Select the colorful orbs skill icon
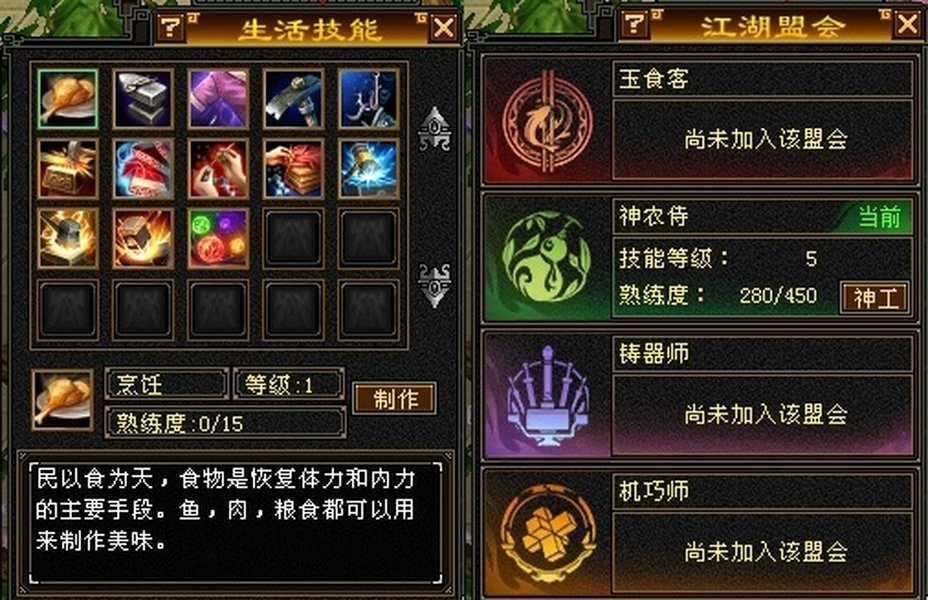The image size is (928, 600). (x=218, y=238)
